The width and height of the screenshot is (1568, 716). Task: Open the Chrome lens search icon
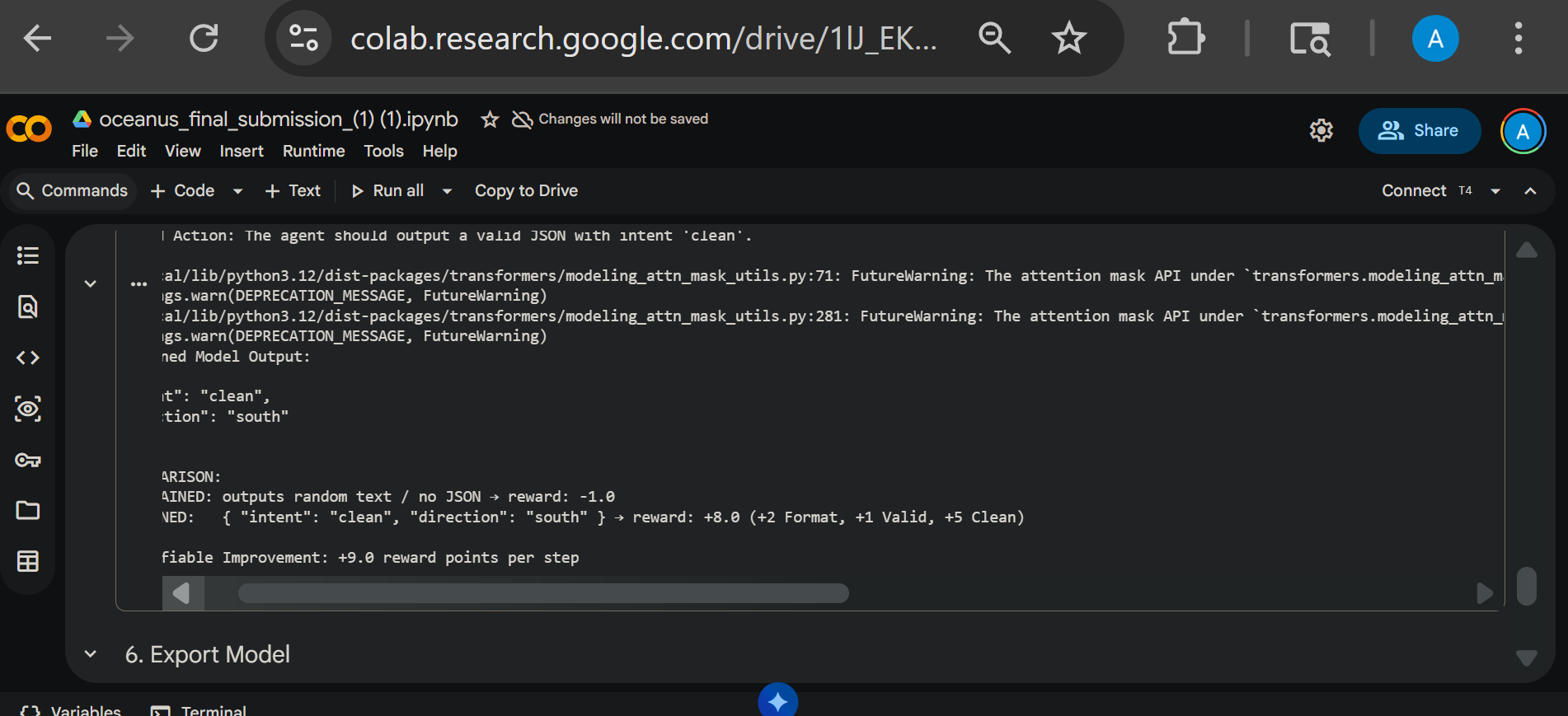tap(1310, 39)
